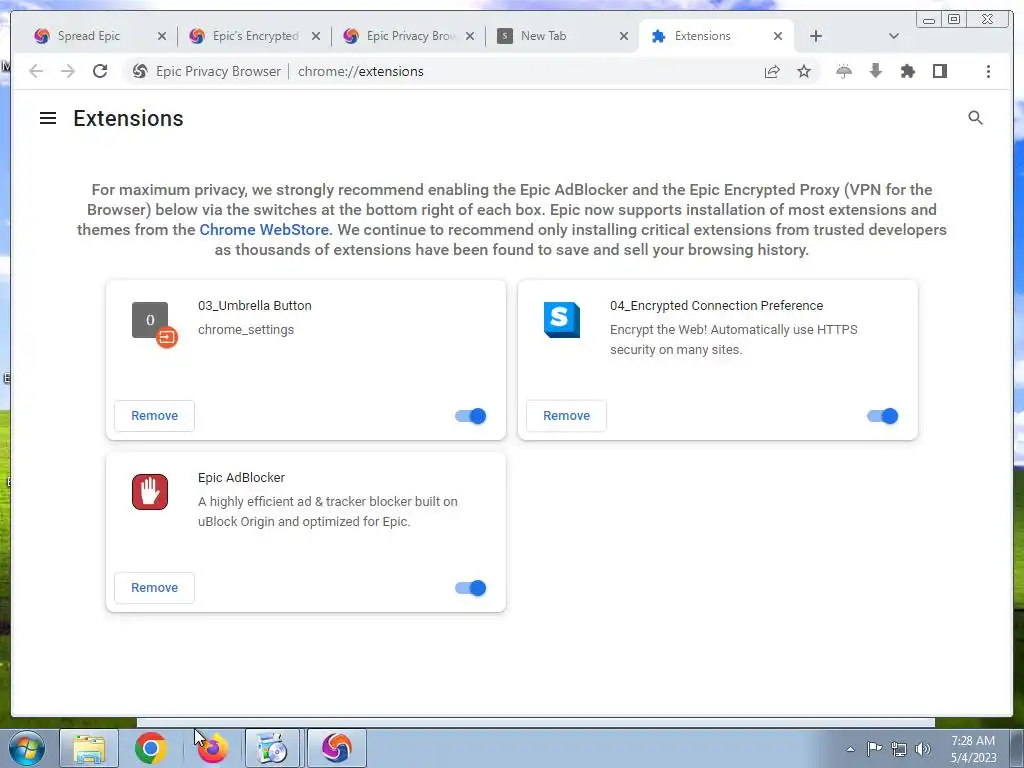This screenshot has height=768, width=1024.
Task: Click the horizontal scrollbar at window bottom
Action: click(x=536, y=722)
